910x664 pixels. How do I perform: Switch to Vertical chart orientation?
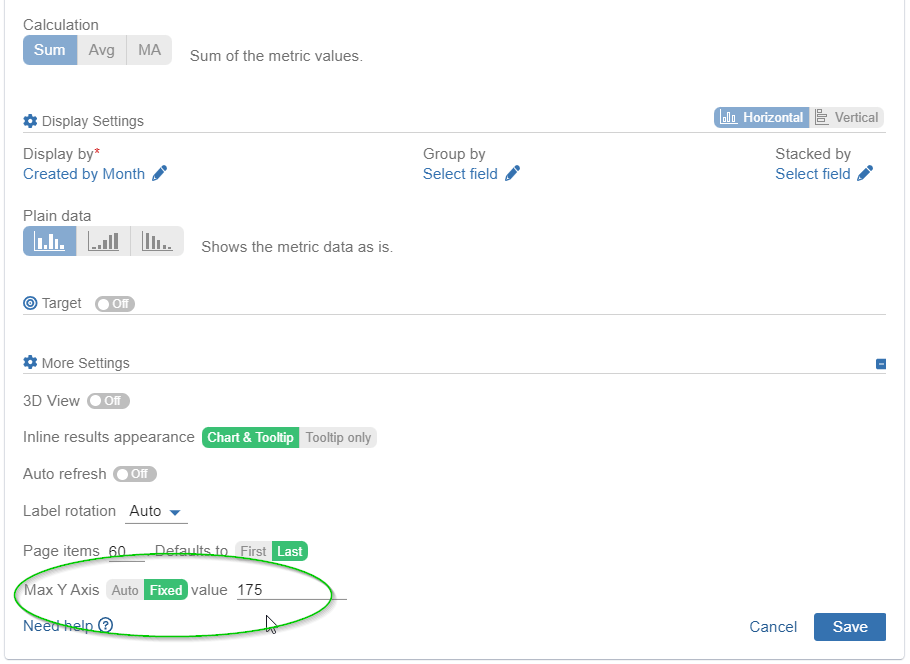pyautogui.click(x=848, y=116)
